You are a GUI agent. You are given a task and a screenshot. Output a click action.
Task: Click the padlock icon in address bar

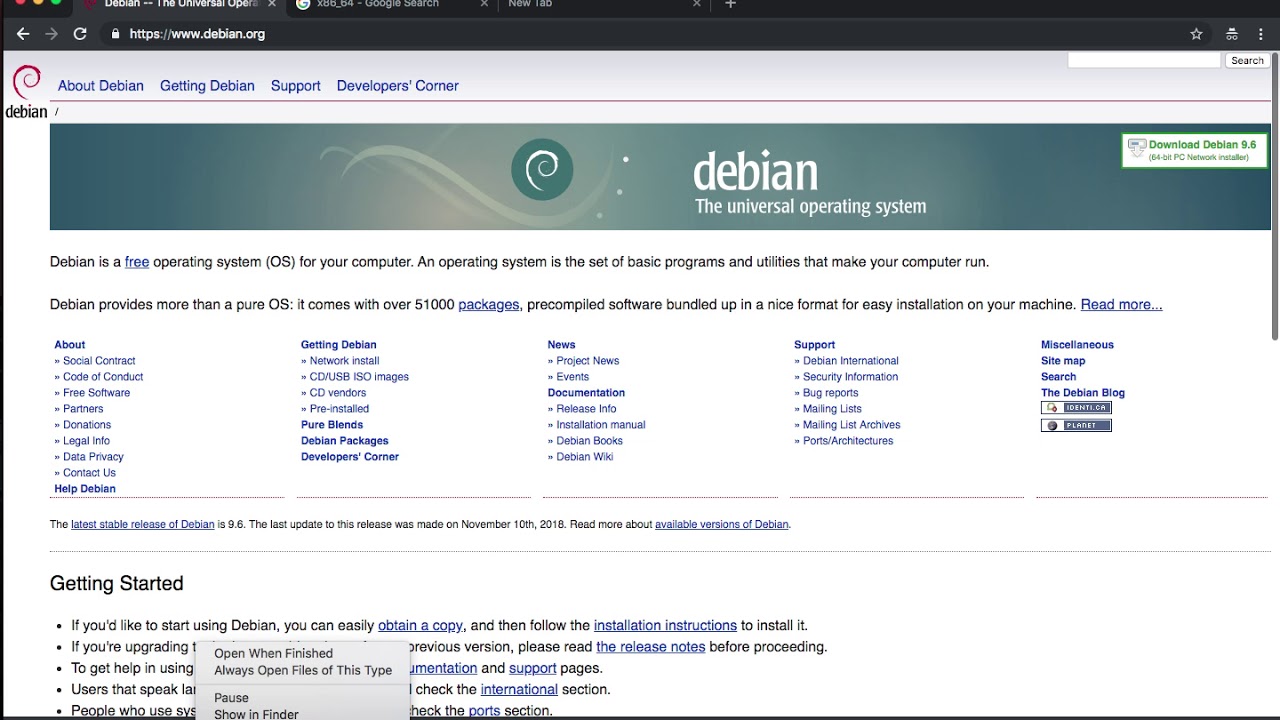(x=115, y=34)
